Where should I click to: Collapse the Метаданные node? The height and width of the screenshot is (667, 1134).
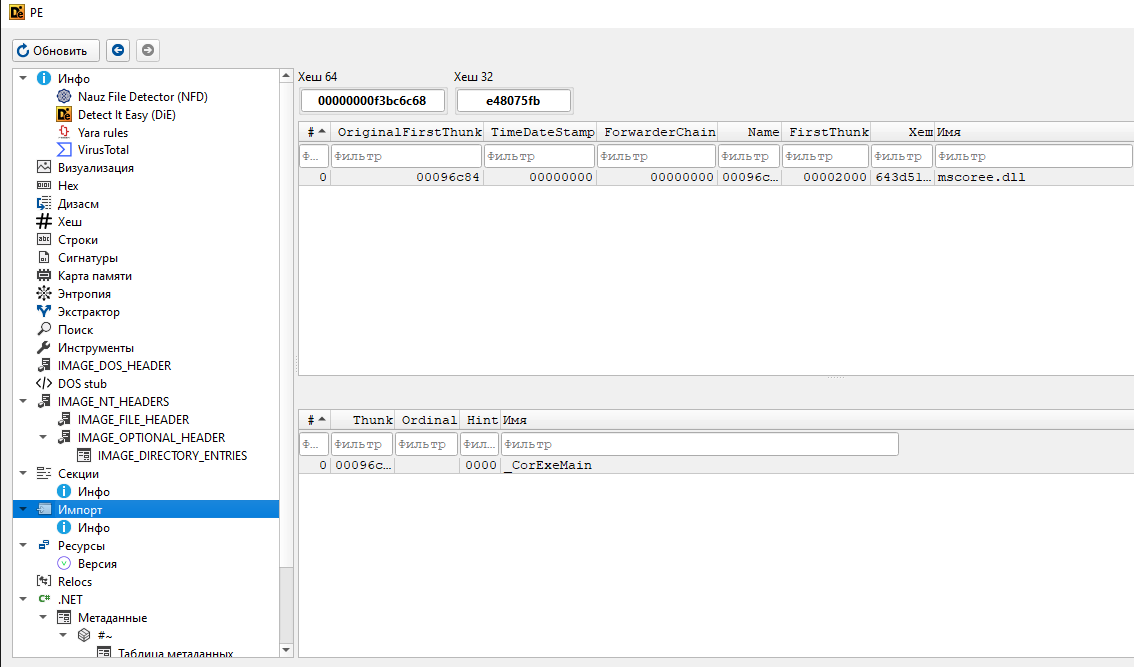point(43,618)
